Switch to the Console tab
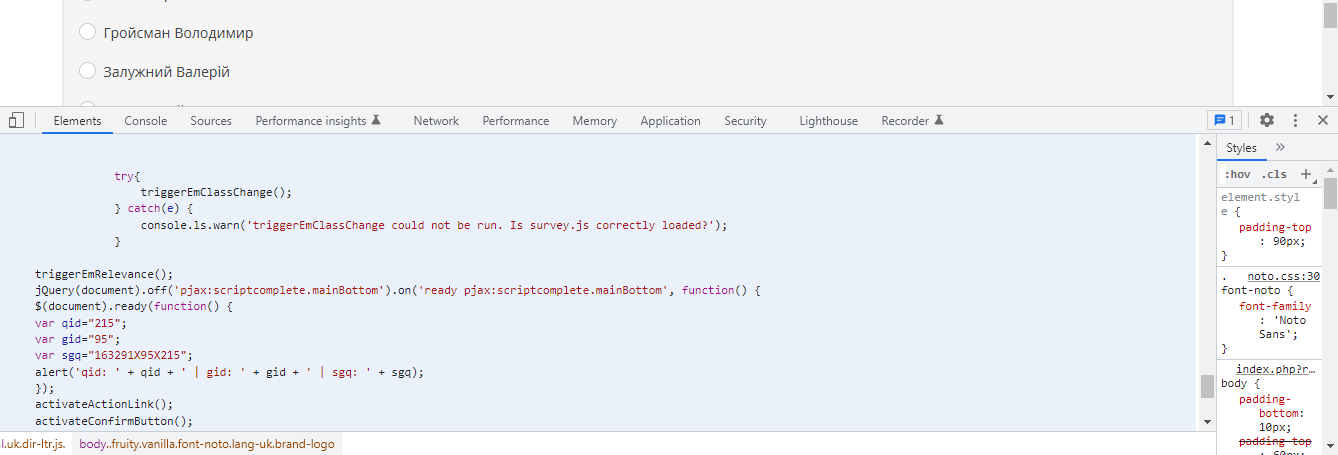 pos(146,121)
